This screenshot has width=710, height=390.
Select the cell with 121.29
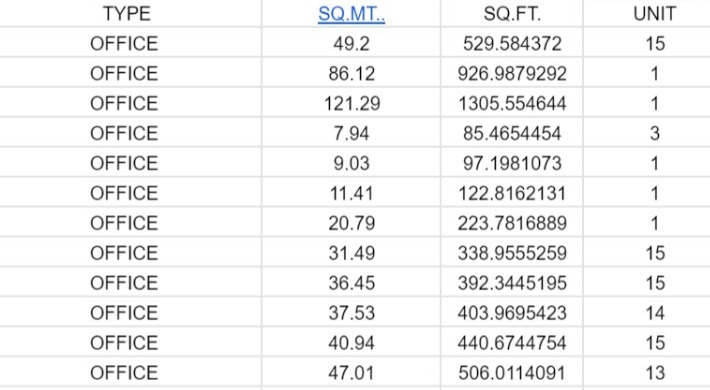pyautogui.click(x=351, y=103)
